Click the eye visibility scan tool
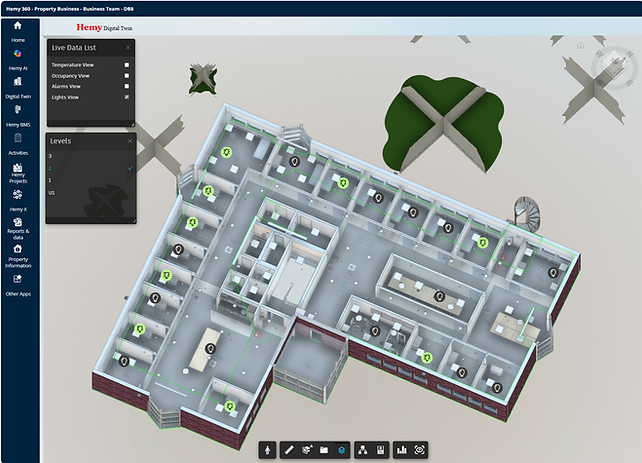 point(419,450)
